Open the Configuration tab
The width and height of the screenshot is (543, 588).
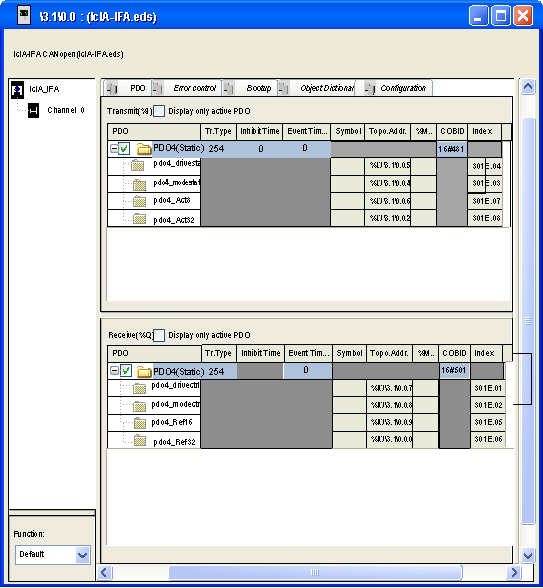click(x=403, y=88)
